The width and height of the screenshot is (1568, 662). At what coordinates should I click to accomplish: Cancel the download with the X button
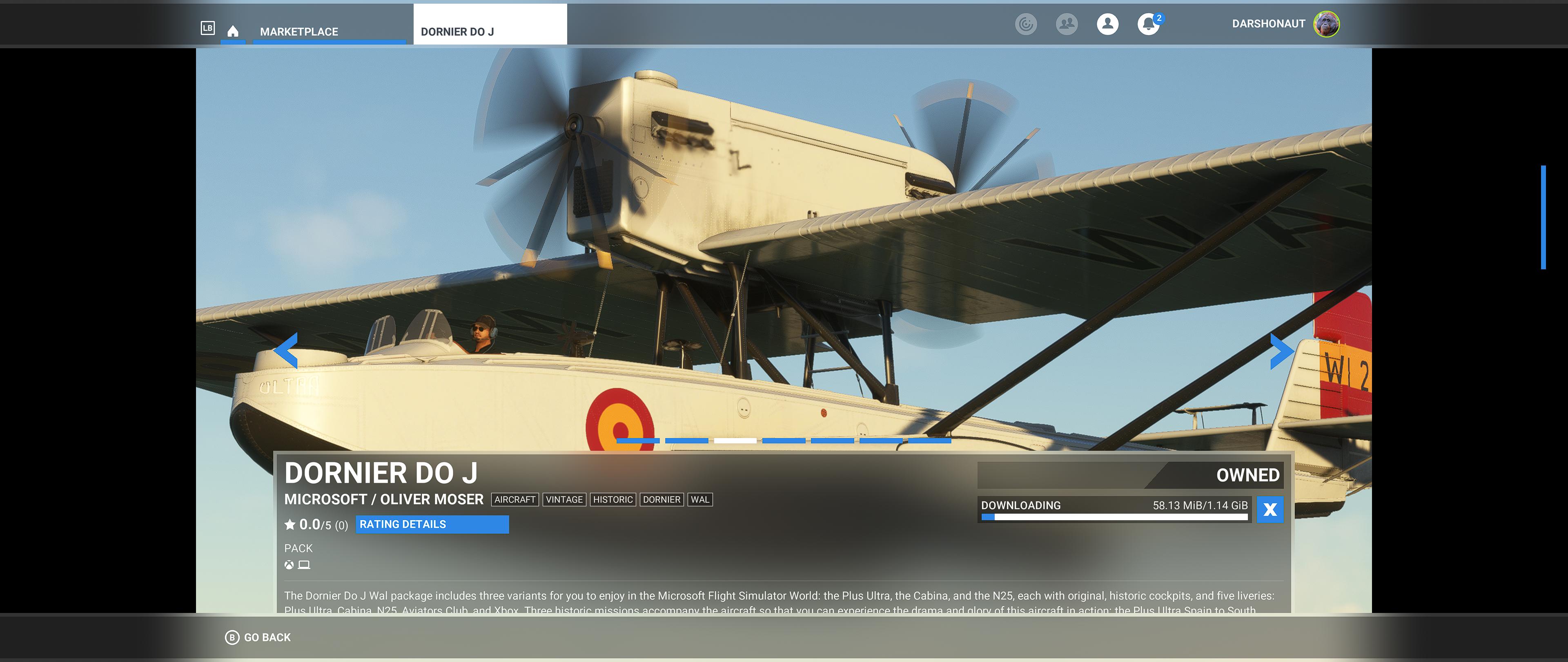pyautogui.click(x=1270, y=510)
